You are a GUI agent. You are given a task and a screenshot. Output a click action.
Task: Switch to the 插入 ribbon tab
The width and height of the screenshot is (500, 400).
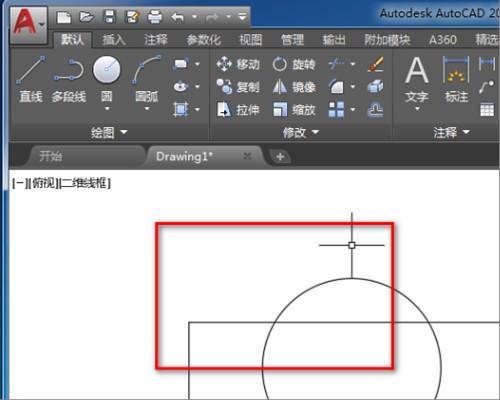pyautogui.click(x=114, y=40)
